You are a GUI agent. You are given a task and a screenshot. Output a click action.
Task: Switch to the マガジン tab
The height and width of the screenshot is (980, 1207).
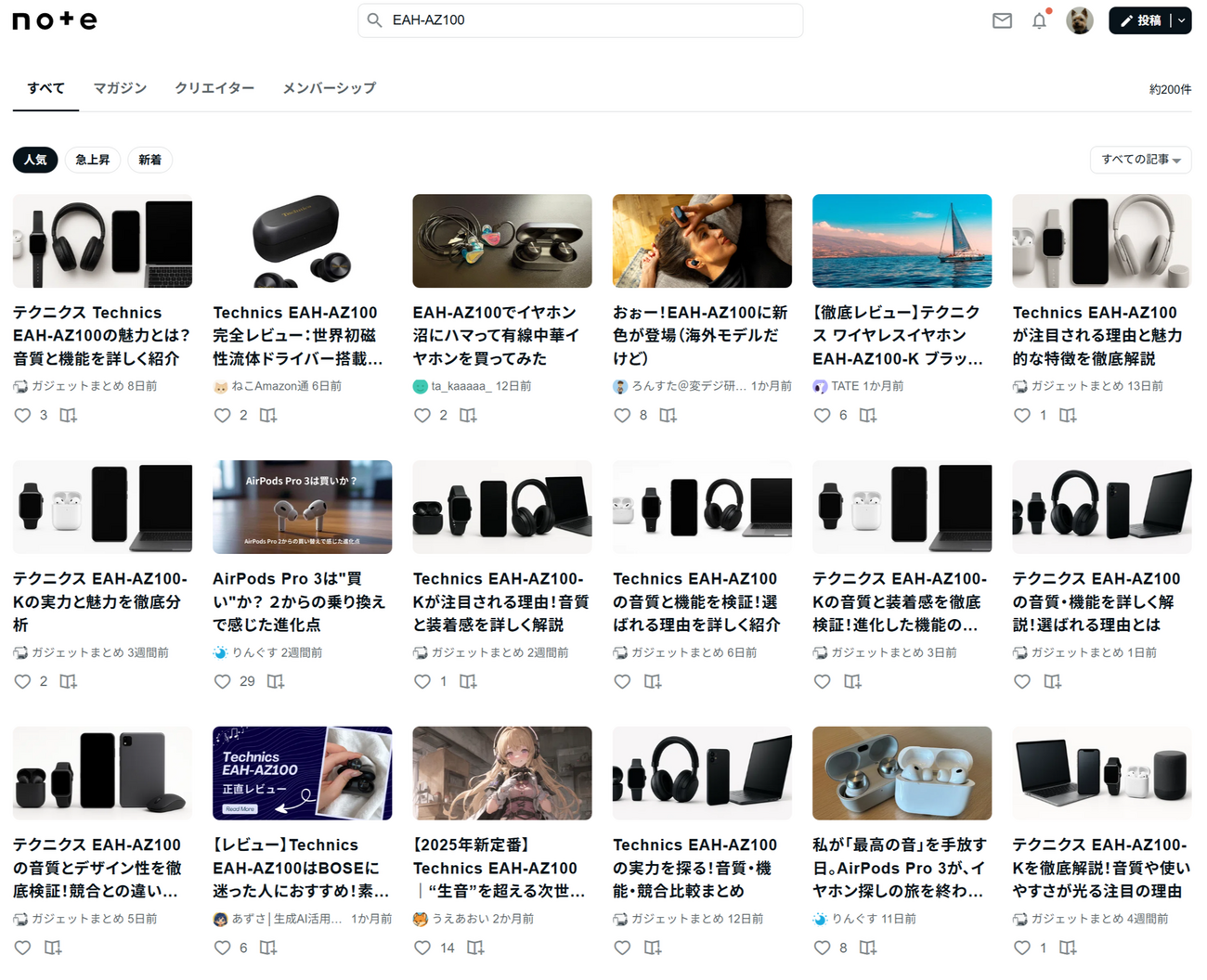coord(120,88)
